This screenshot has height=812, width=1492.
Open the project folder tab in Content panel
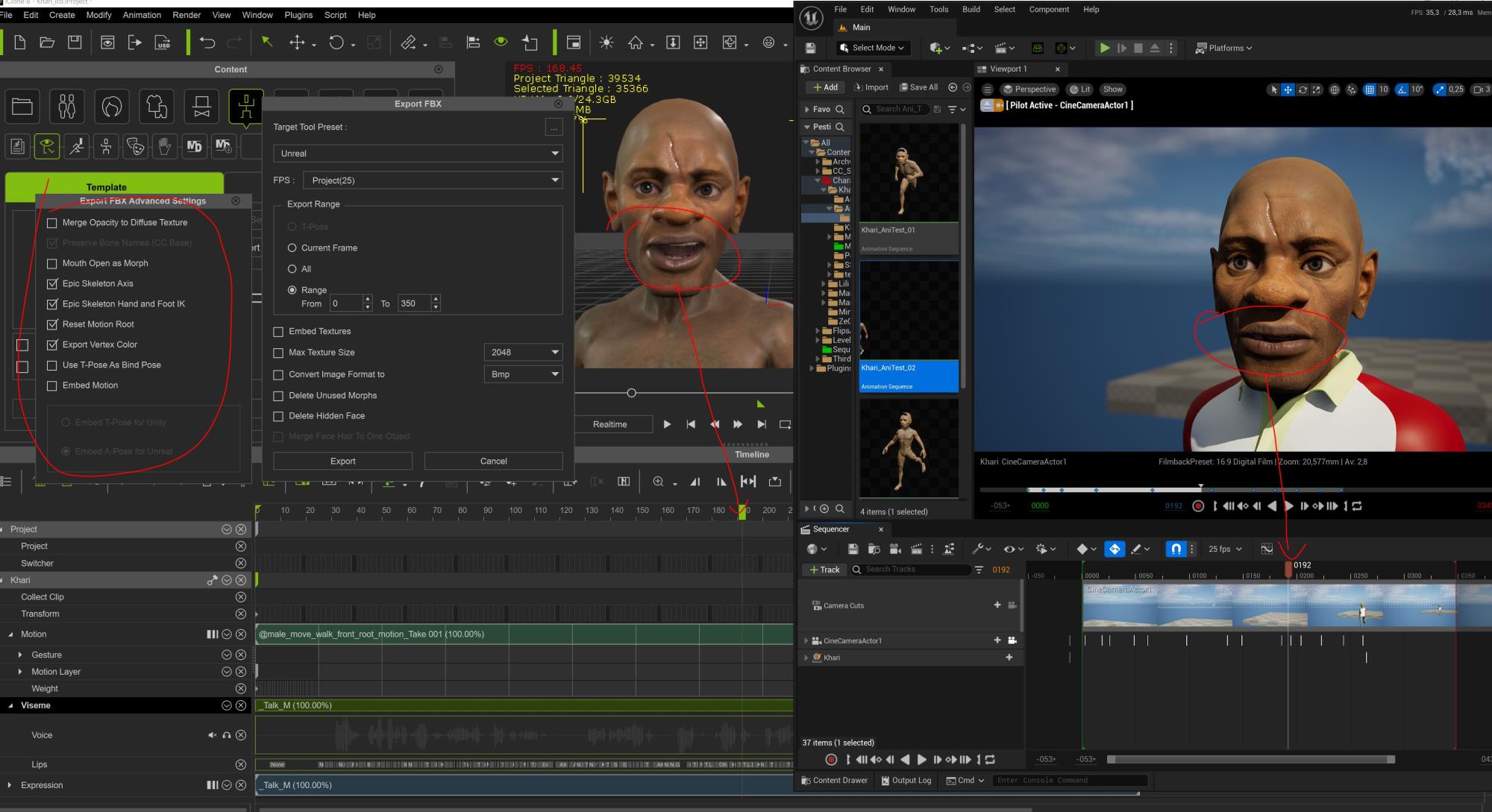22,107
